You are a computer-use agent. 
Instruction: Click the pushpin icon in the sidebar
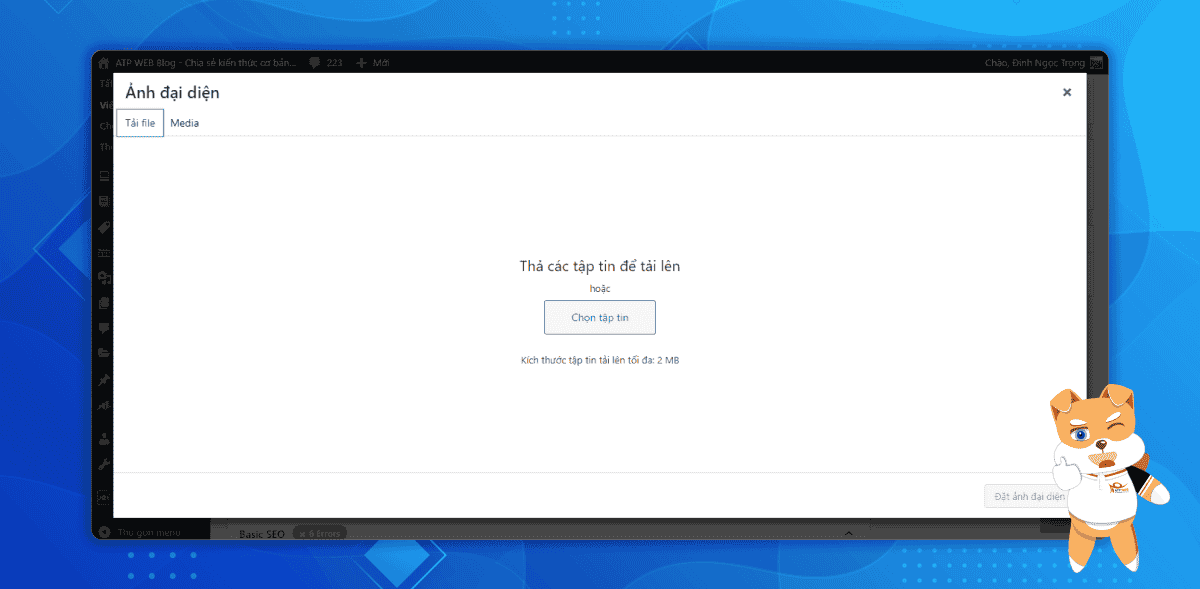click(104, 380)
